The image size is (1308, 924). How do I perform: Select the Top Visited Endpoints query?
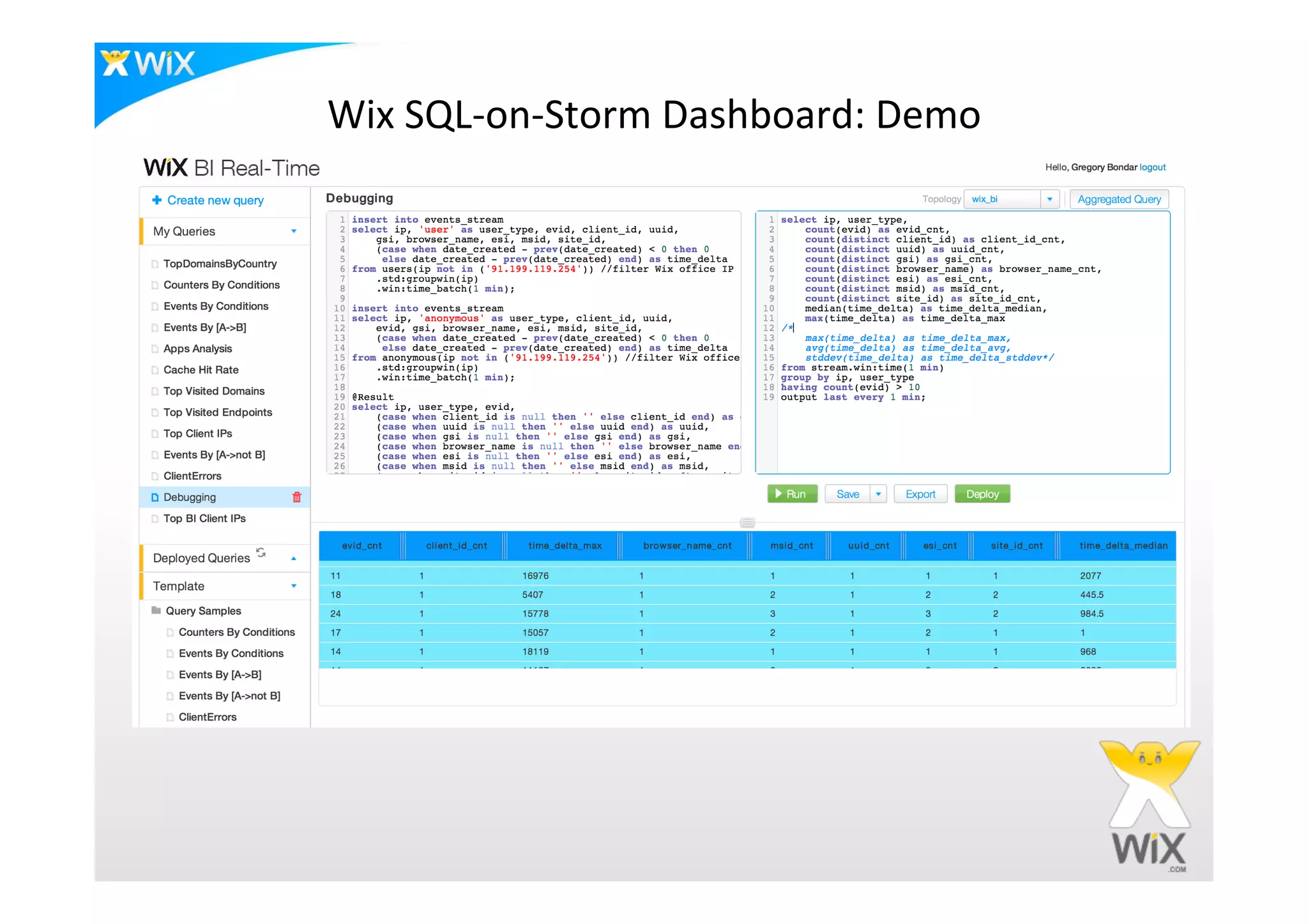[218, 413]
